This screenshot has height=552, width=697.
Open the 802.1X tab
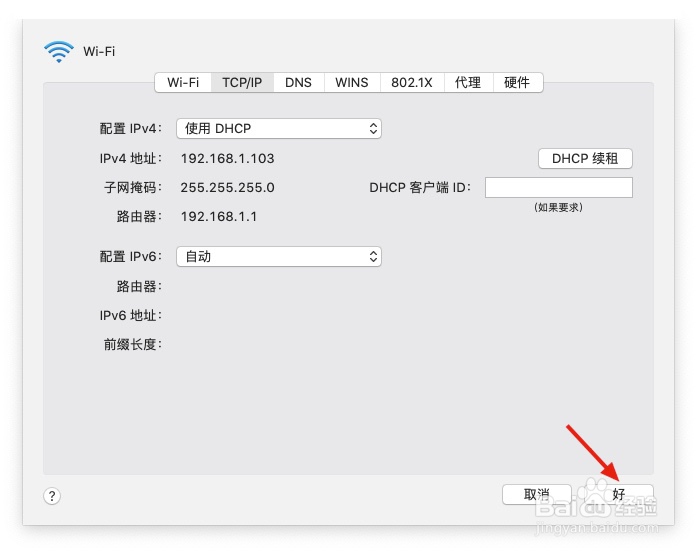[x=412, y=82]
